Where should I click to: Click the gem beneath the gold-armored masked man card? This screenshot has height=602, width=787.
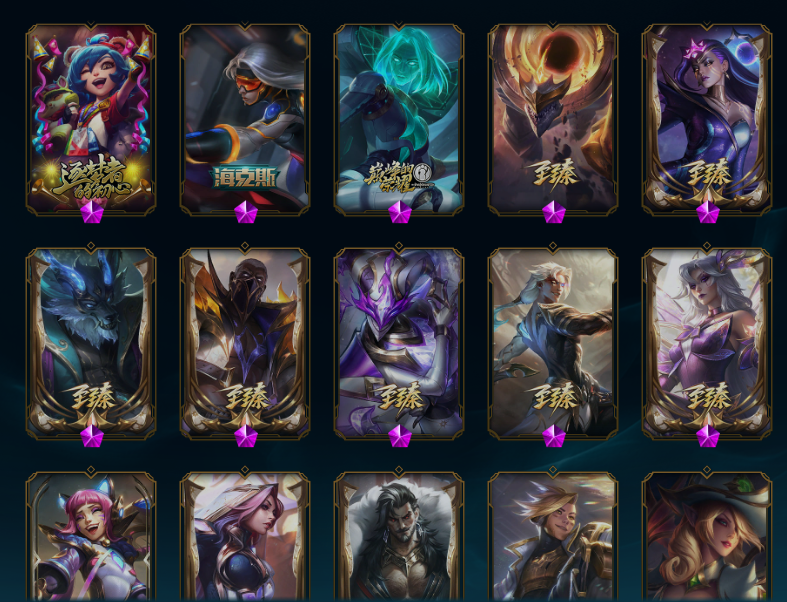[246, 436]
